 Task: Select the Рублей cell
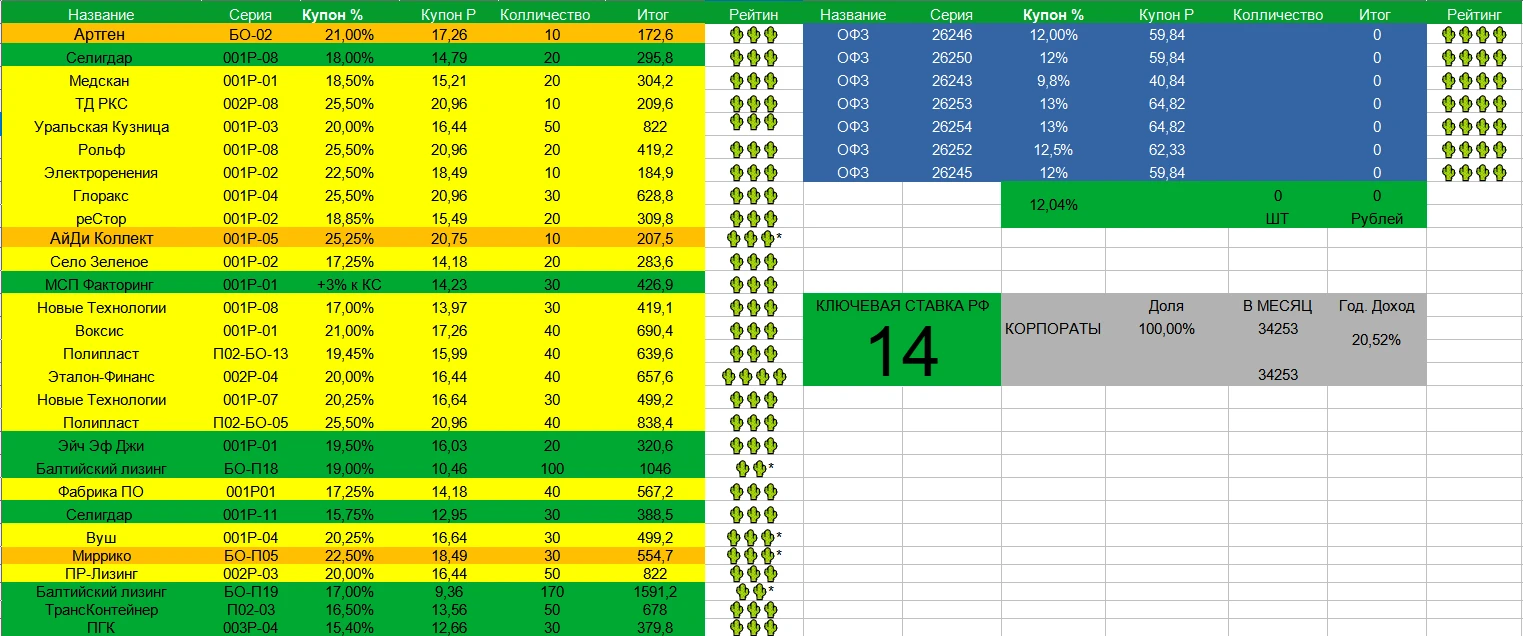(1377, 218)
